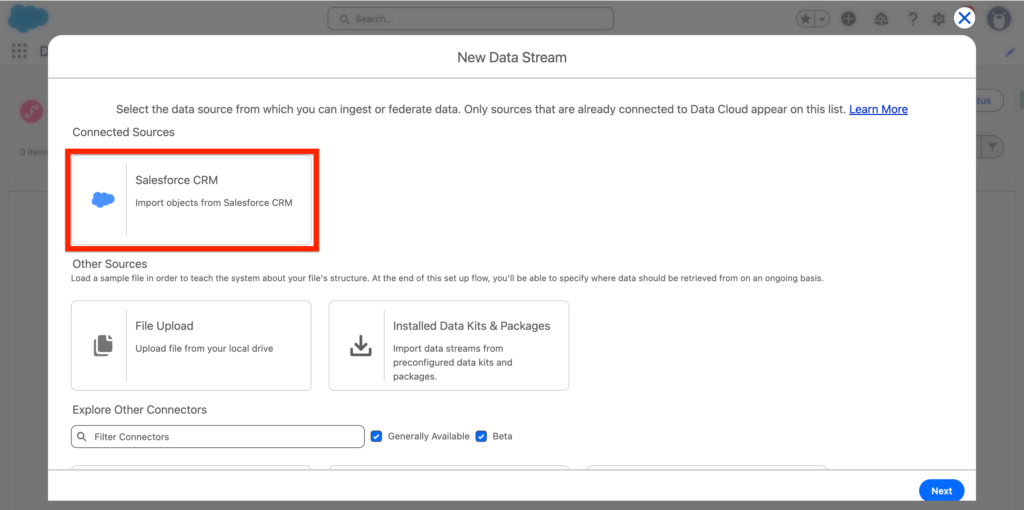Click in the global Search box
The image size is (1024, 510).
[471, 19]
